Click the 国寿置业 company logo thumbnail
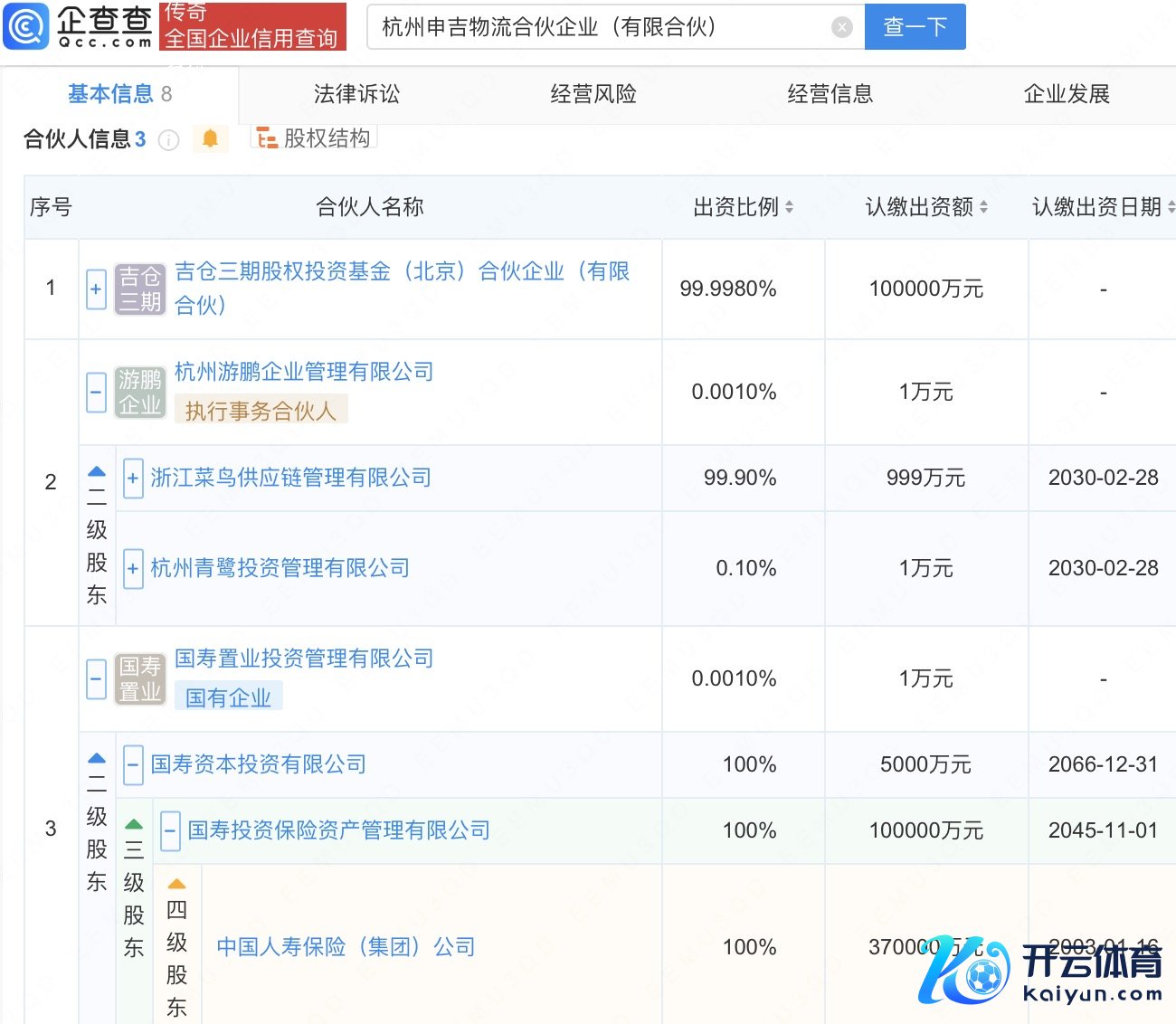1176x1024 pixels. click(140, 679)
